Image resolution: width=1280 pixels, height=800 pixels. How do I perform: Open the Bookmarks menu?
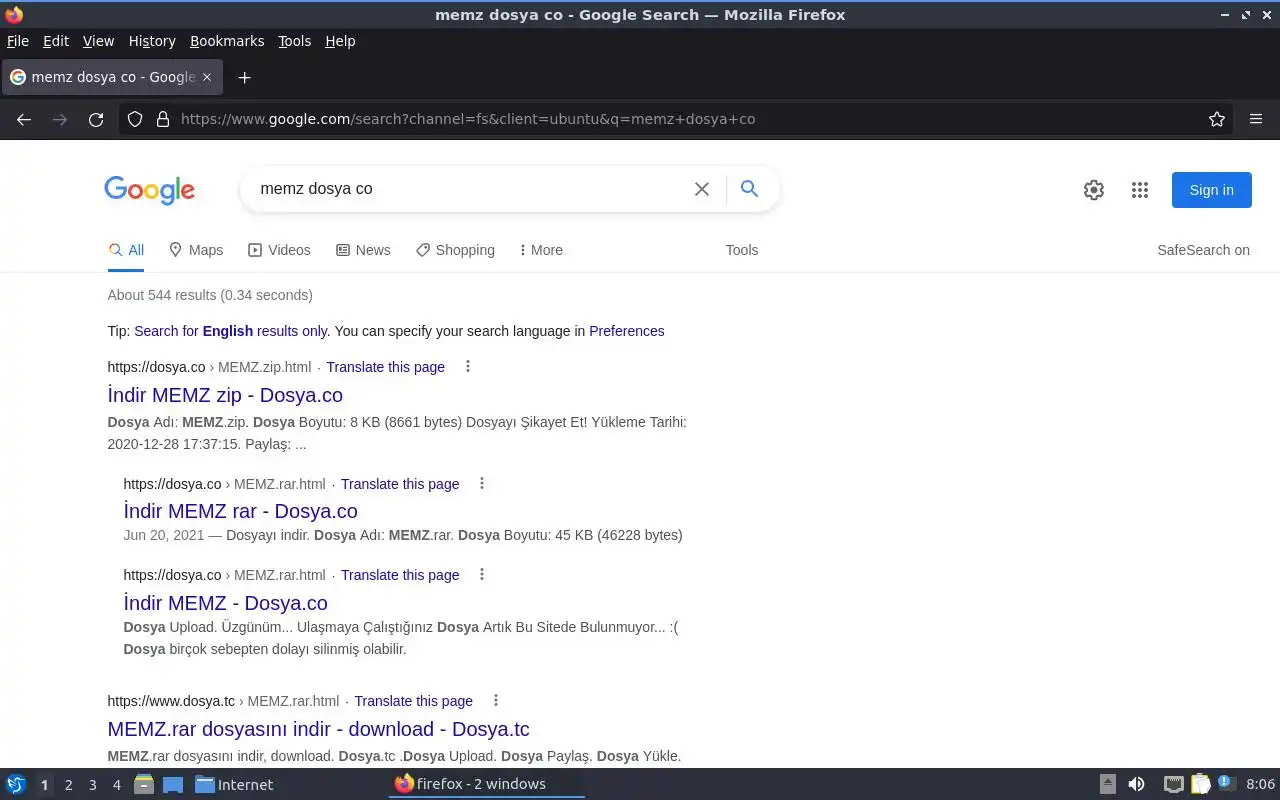click(227, 41)
